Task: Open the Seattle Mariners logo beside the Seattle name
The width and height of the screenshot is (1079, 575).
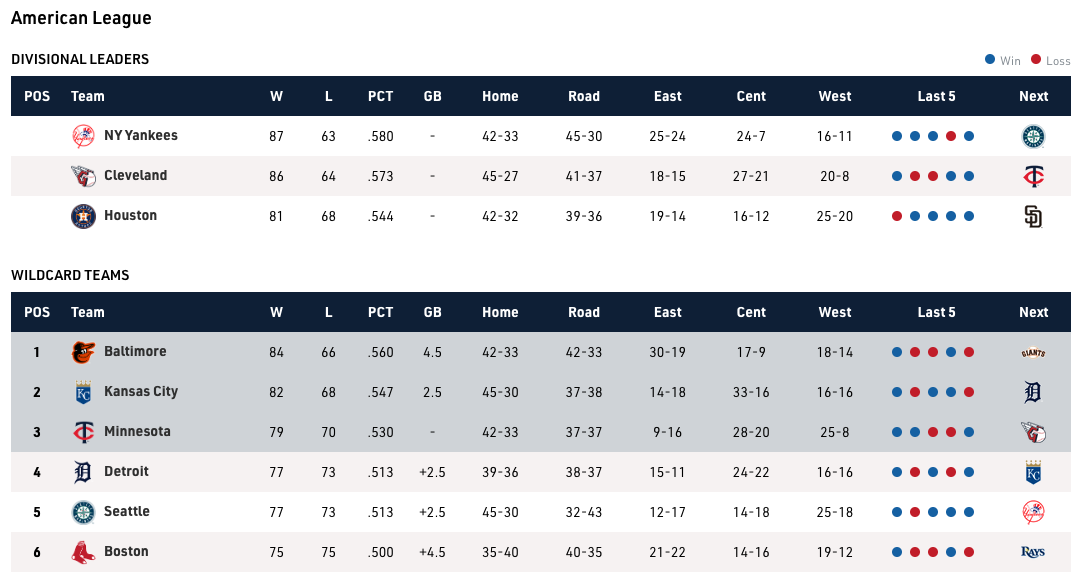Action: 84,512
